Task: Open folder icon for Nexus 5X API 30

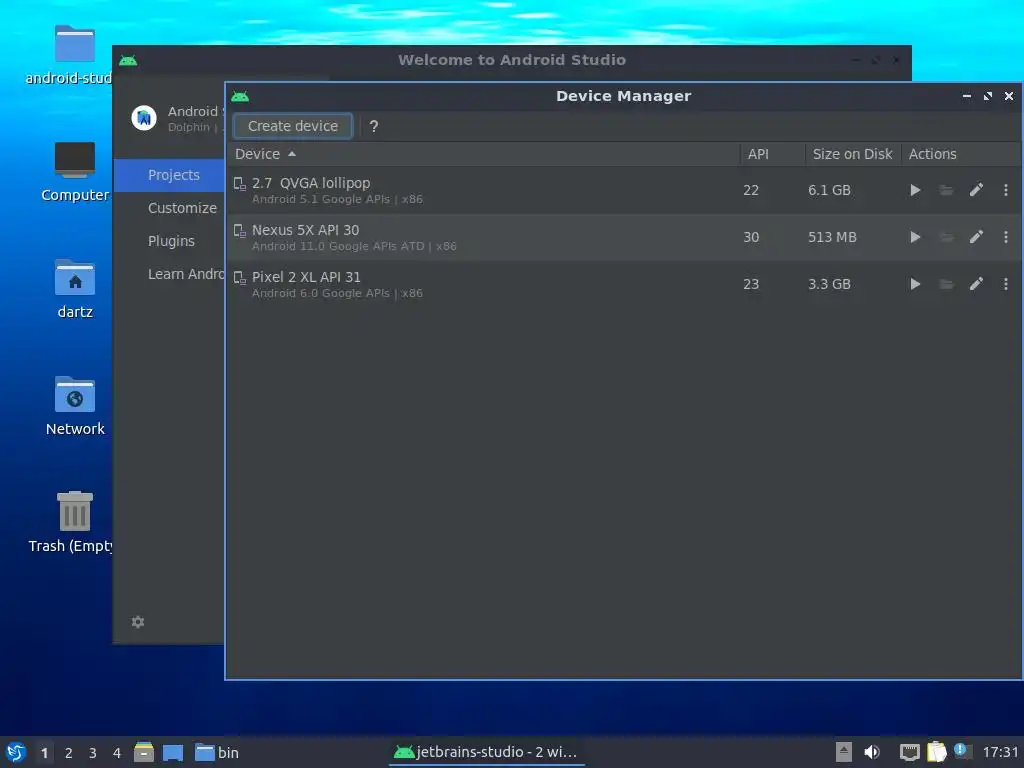Action: (946, 237)
